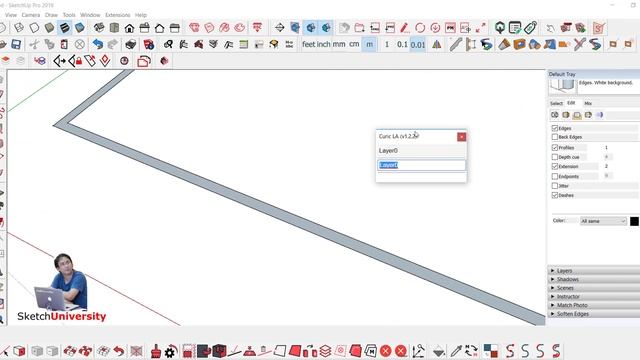The image size is (640, 360).
Task: Enable the Endpoints checkbox
Action: (554, 176)
